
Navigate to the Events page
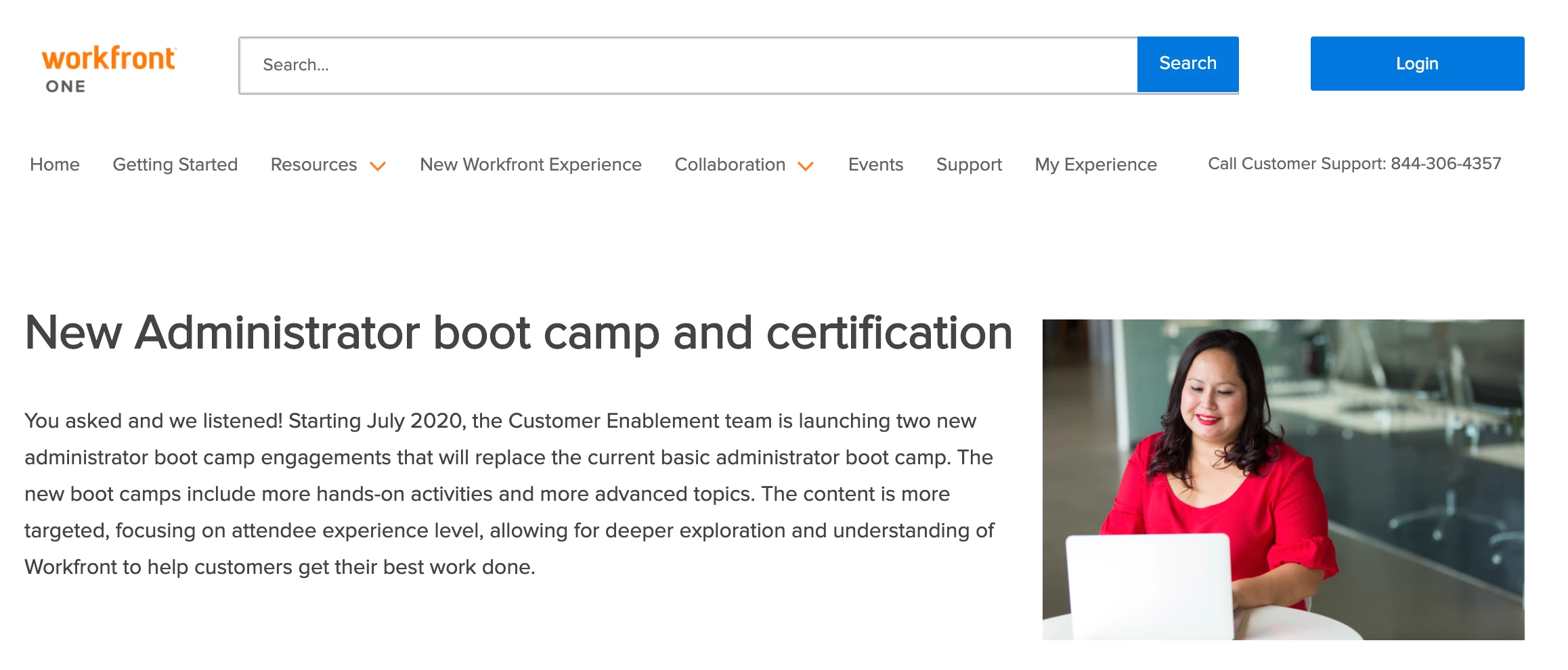(875, 164)
